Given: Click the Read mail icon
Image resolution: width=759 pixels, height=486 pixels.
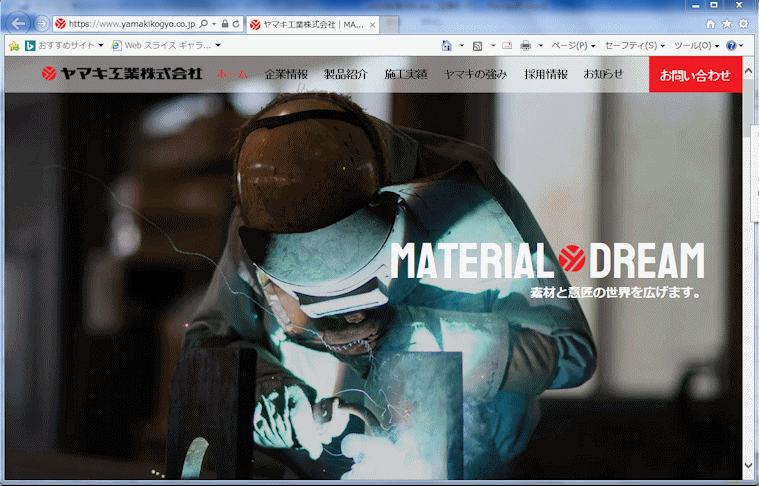Looking at the screenshot, I should point(507,46).
